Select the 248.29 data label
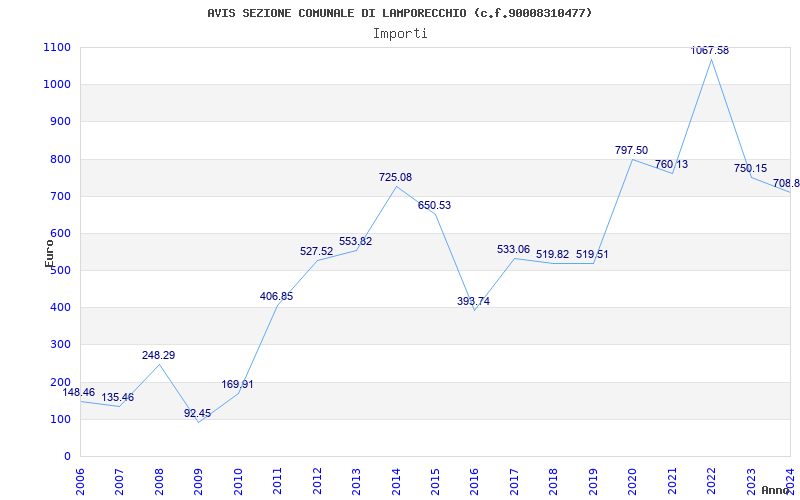The image size is (800, 500). [158, 355]
